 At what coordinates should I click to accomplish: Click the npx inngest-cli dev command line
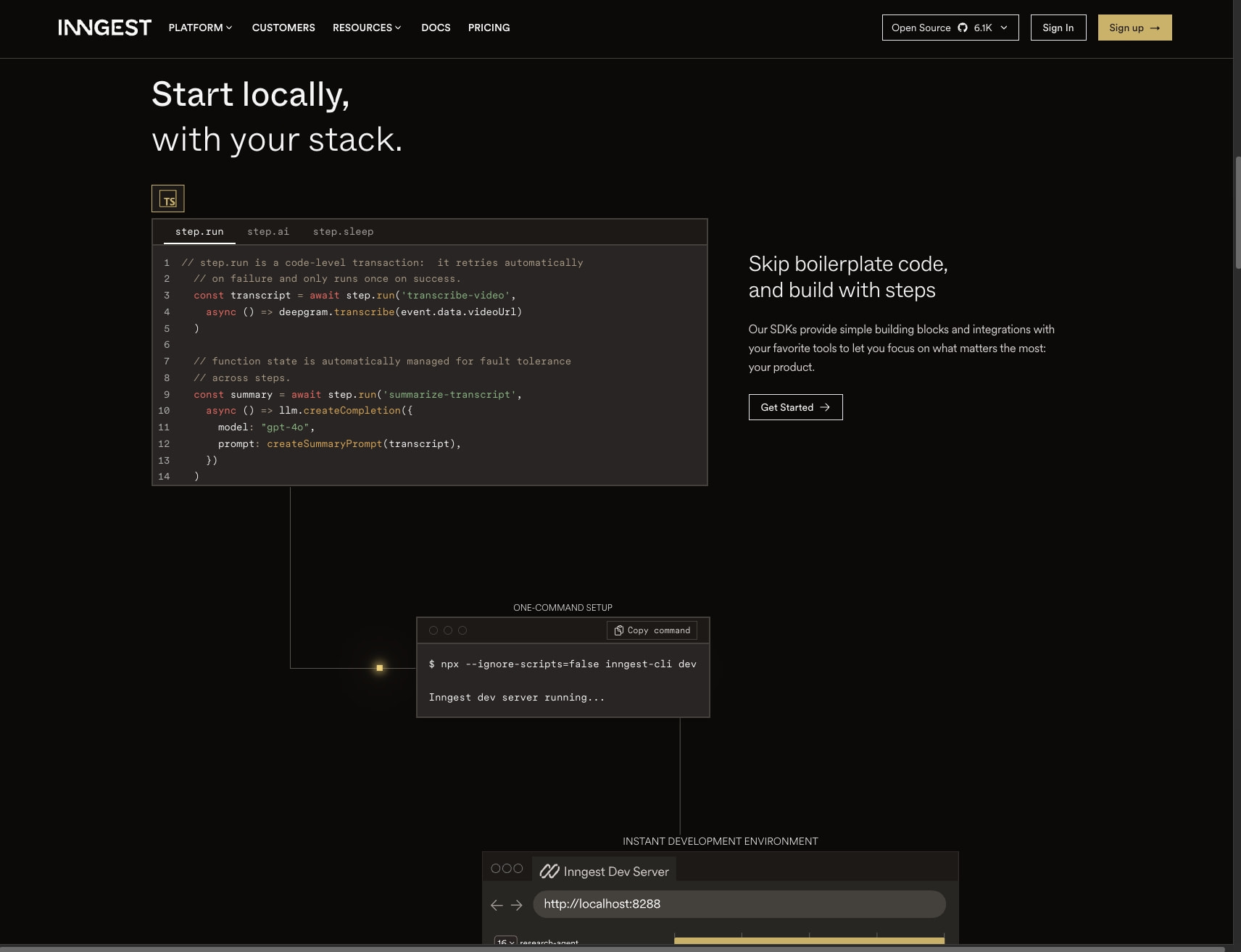pyautogui.click(x=563, y=664)
